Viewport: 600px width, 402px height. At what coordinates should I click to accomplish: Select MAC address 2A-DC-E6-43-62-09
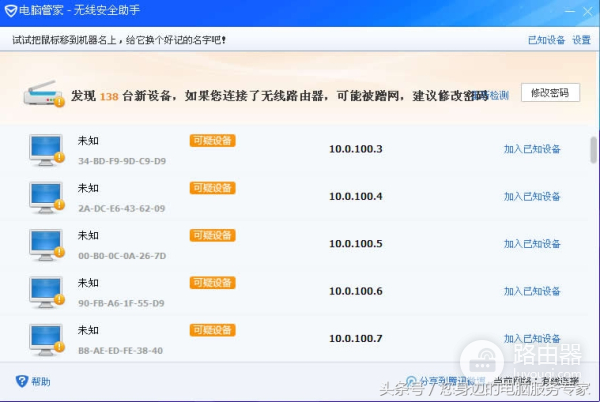pyautogui.click(x=122, y=208)
